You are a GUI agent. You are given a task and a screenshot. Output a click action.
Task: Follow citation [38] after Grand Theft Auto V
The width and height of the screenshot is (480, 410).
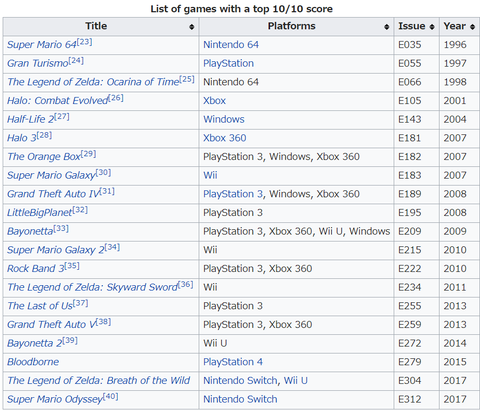(x=103, y=322)
